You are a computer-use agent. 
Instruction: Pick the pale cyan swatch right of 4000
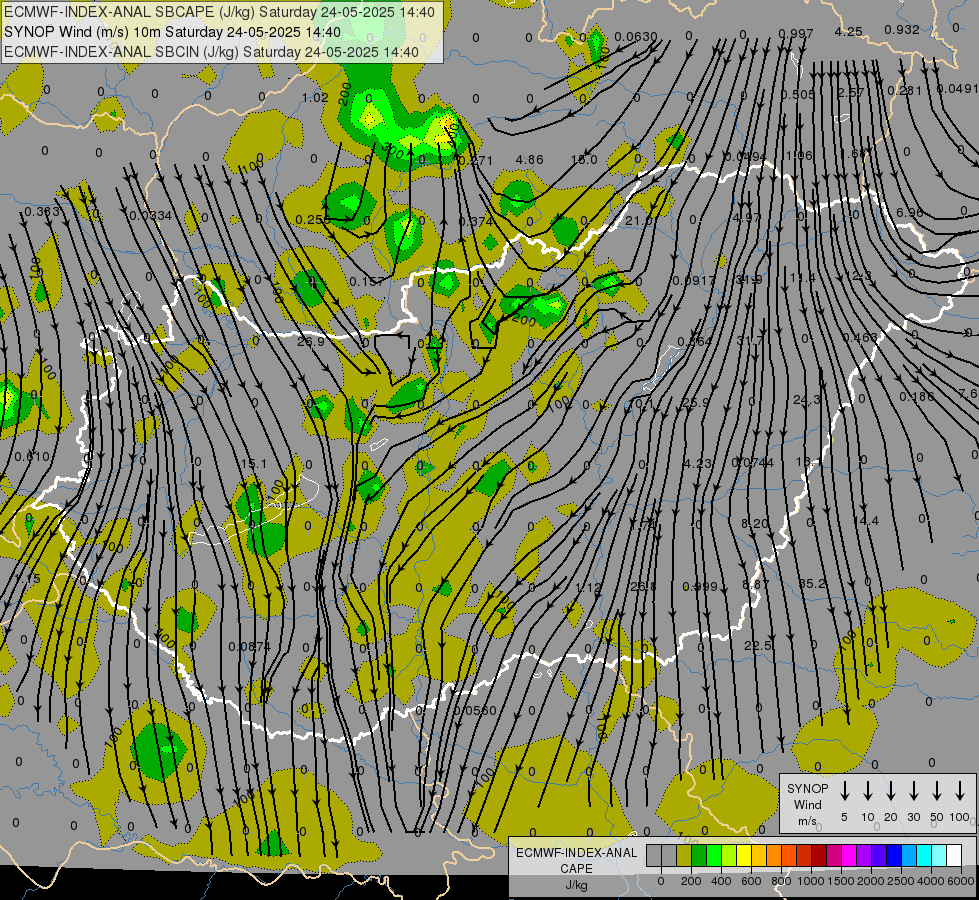938,855
